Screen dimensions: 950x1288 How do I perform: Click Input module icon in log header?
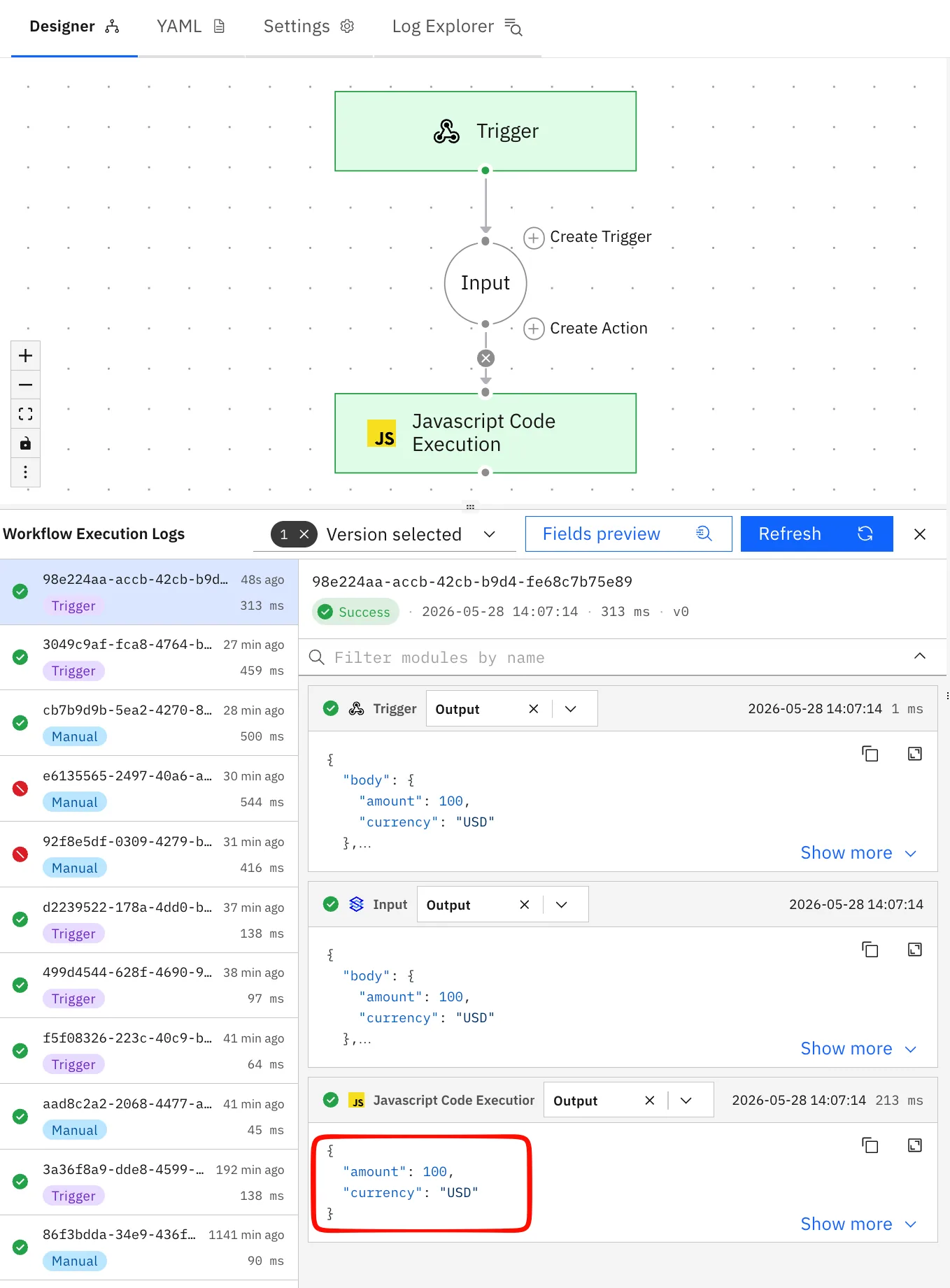point(357,905)
